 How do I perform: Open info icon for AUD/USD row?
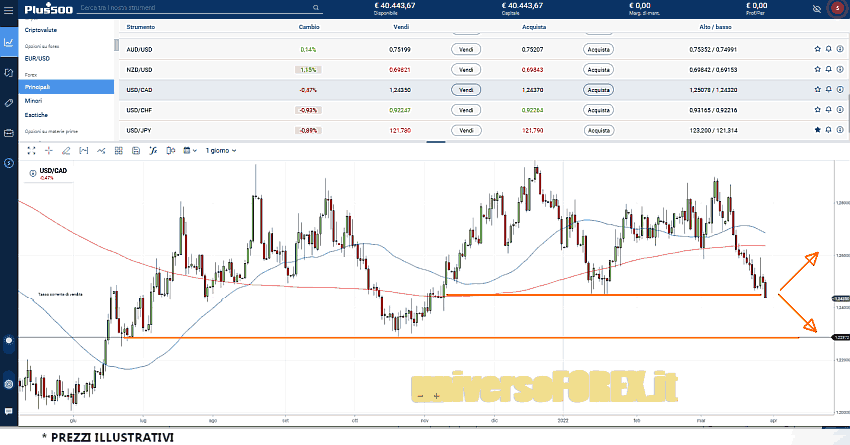pyautogui.click(x=839, y=48)
